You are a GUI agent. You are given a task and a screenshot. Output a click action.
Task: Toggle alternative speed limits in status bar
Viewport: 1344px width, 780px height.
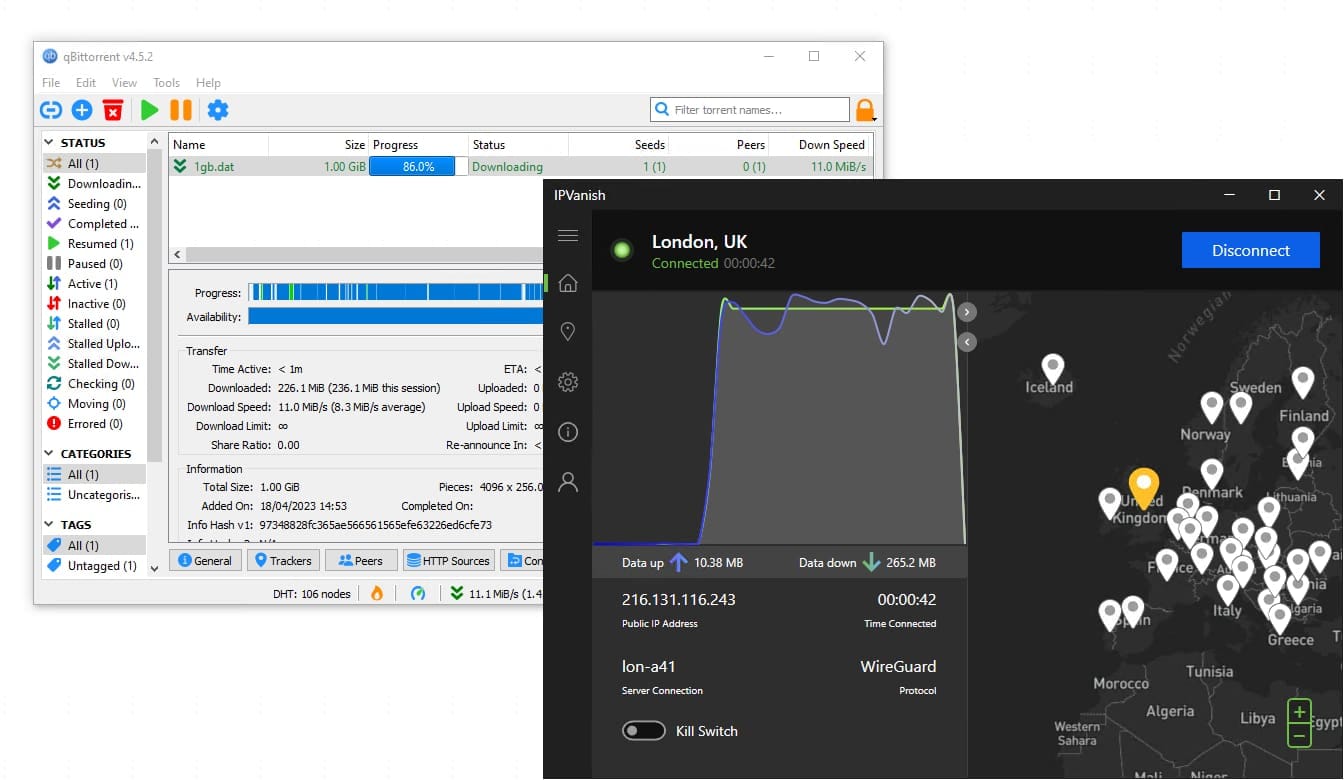(418, 593)
